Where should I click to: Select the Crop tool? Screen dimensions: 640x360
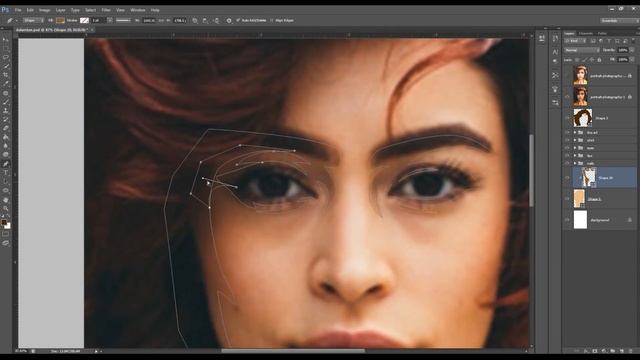click(6, 75)
